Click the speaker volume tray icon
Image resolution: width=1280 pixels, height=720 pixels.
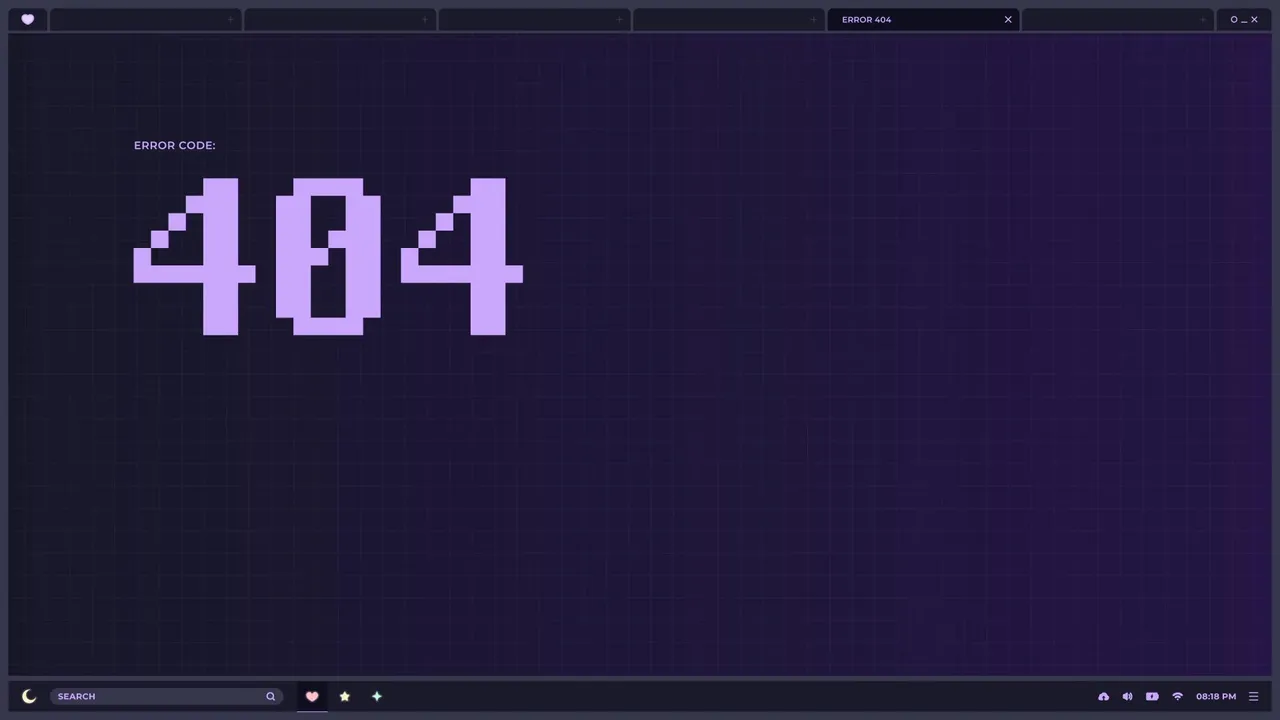pyautogui.click(x=1127, y=696)
